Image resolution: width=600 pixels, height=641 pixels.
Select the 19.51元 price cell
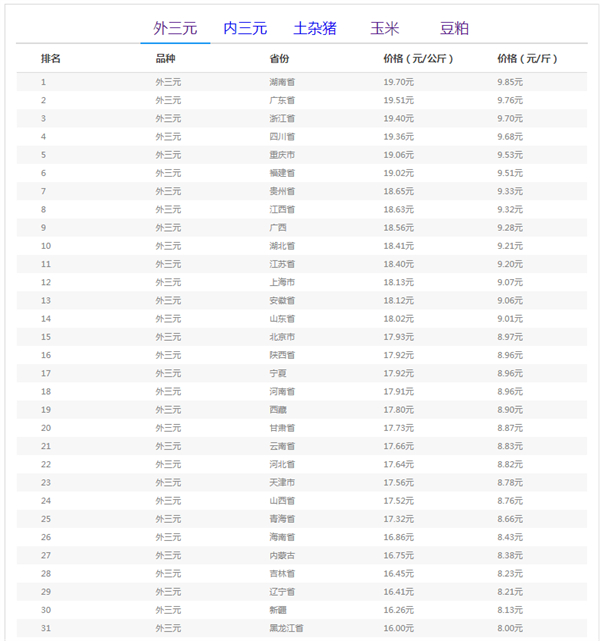point(399,100)
